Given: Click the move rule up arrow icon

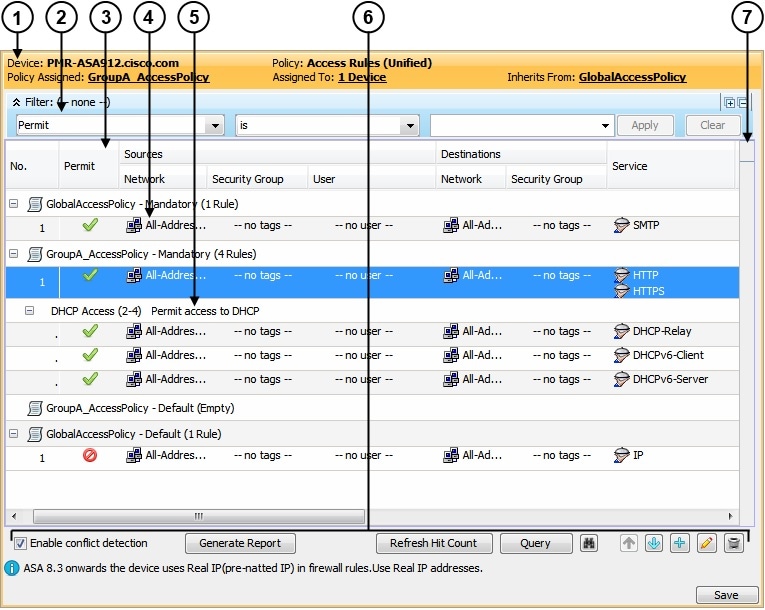Looking at the screenshot, I should (629, 543).
